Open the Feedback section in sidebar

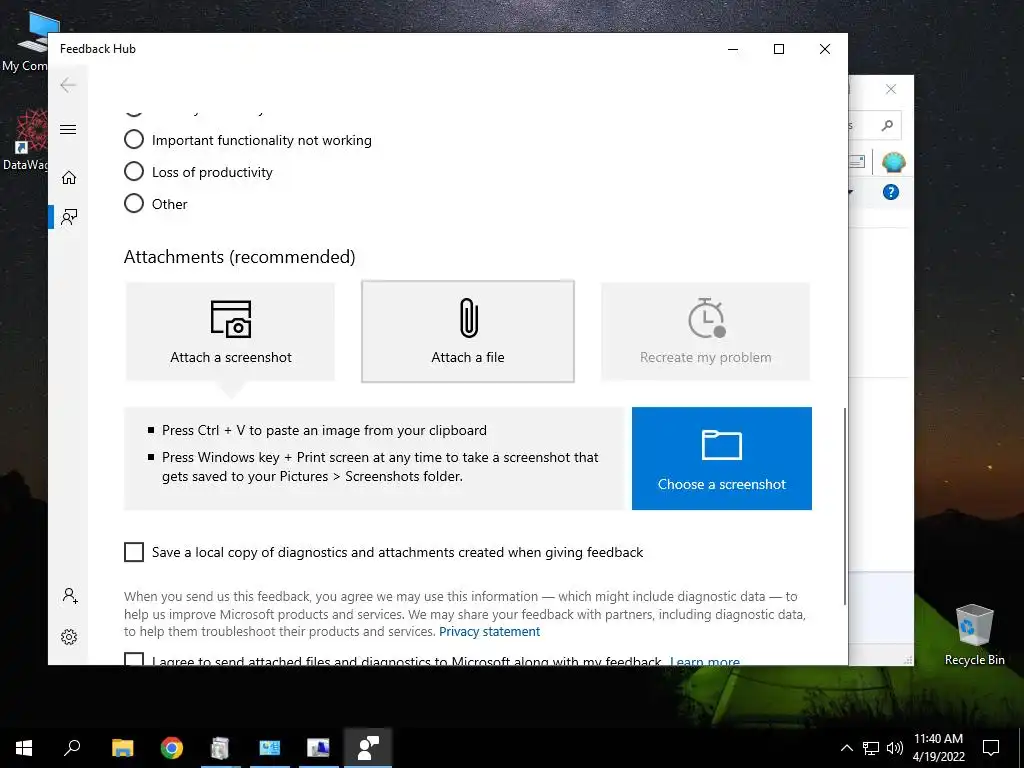click(69, 217)
